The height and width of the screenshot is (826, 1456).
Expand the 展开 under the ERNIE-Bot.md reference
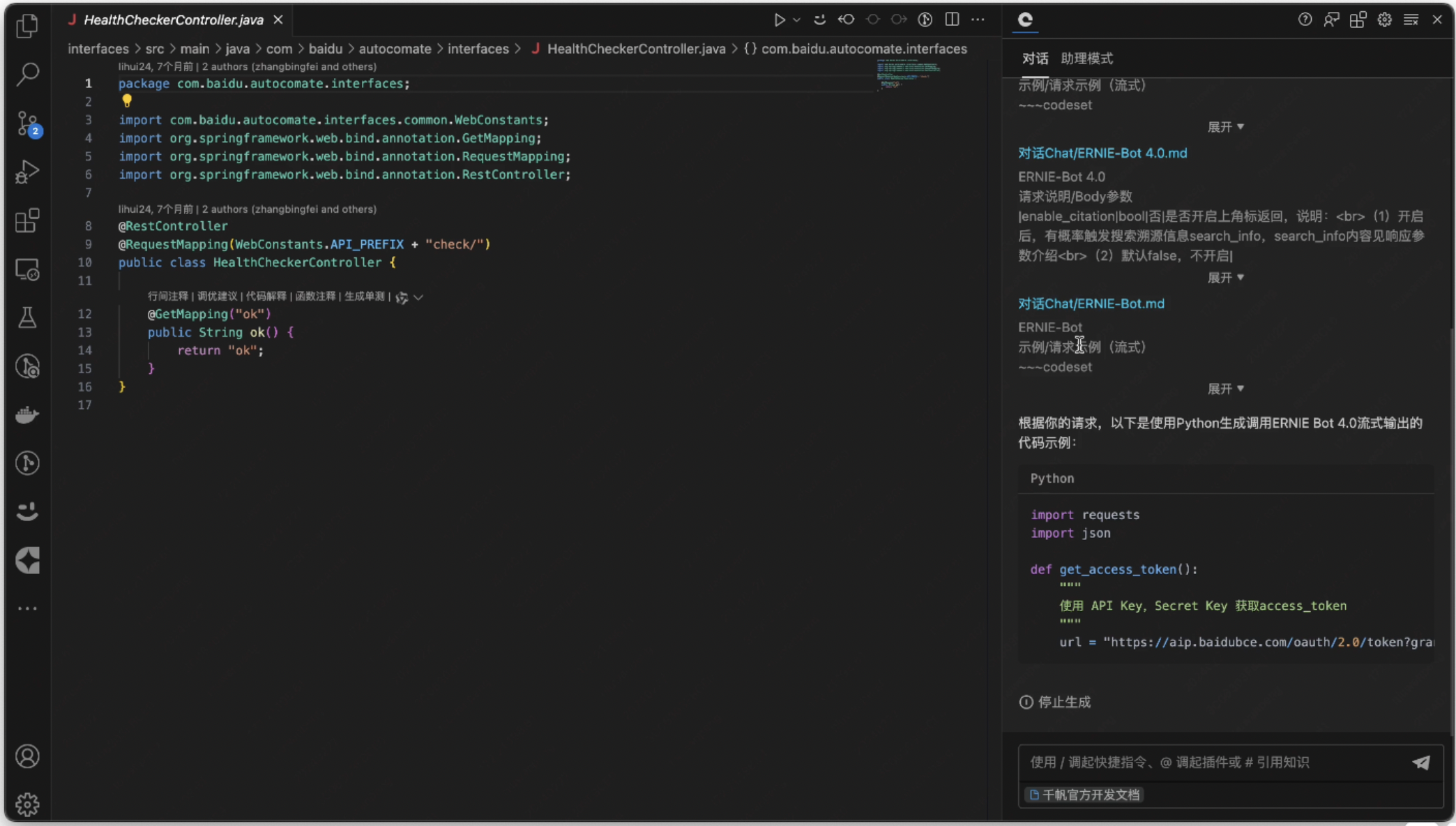1225,389
